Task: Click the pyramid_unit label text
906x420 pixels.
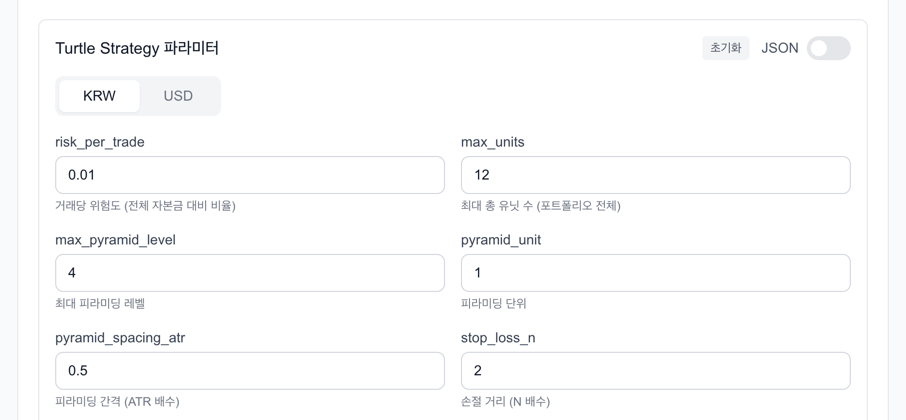Action: (x=501, y=240)
